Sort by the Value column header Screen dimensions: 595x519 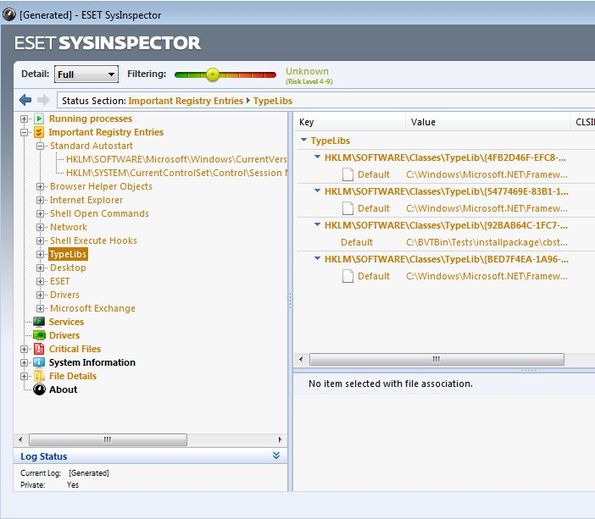(x=488, y=122)
